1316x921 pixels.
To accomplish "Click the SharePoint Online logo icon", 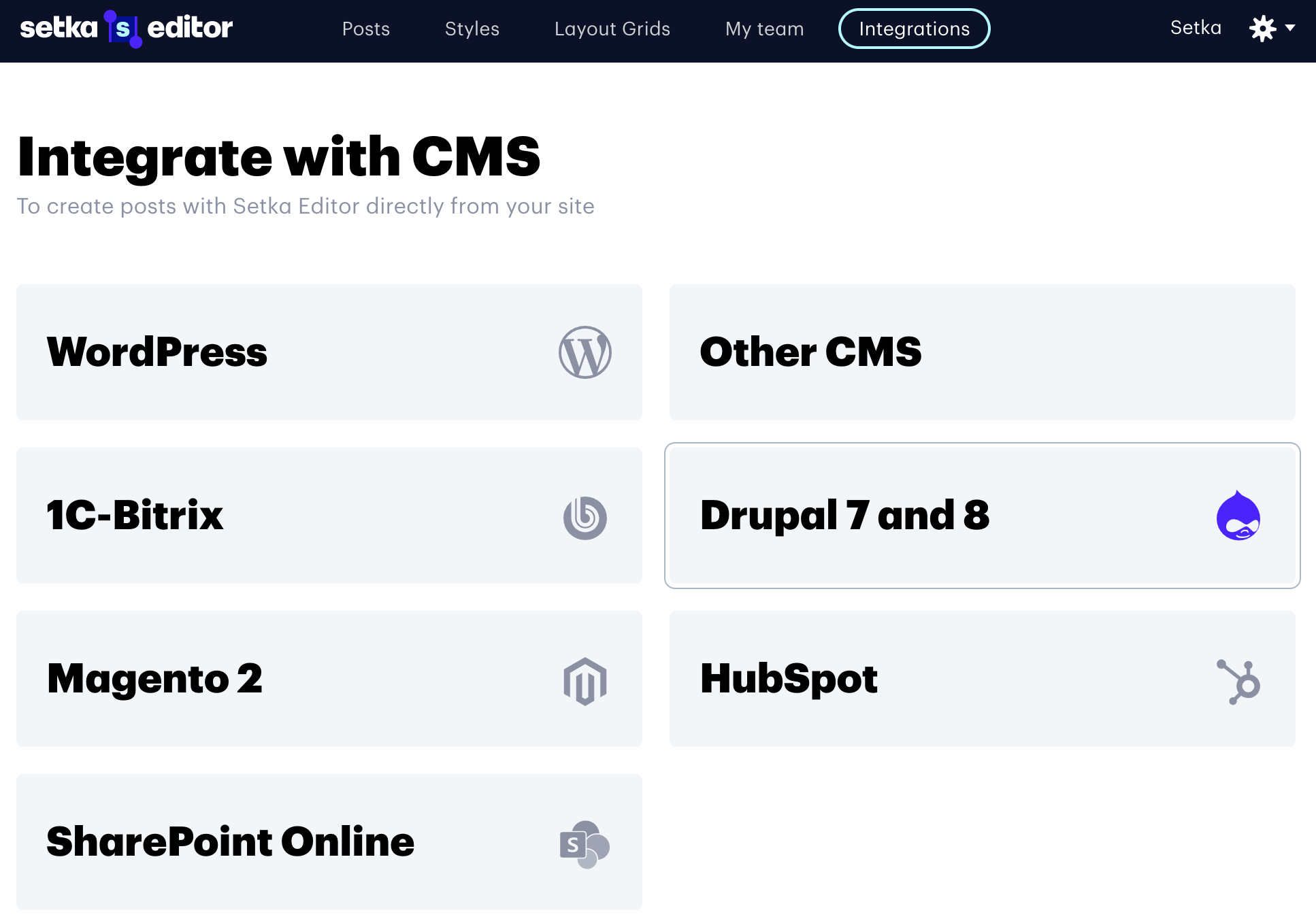I will (x=585, y=844).
